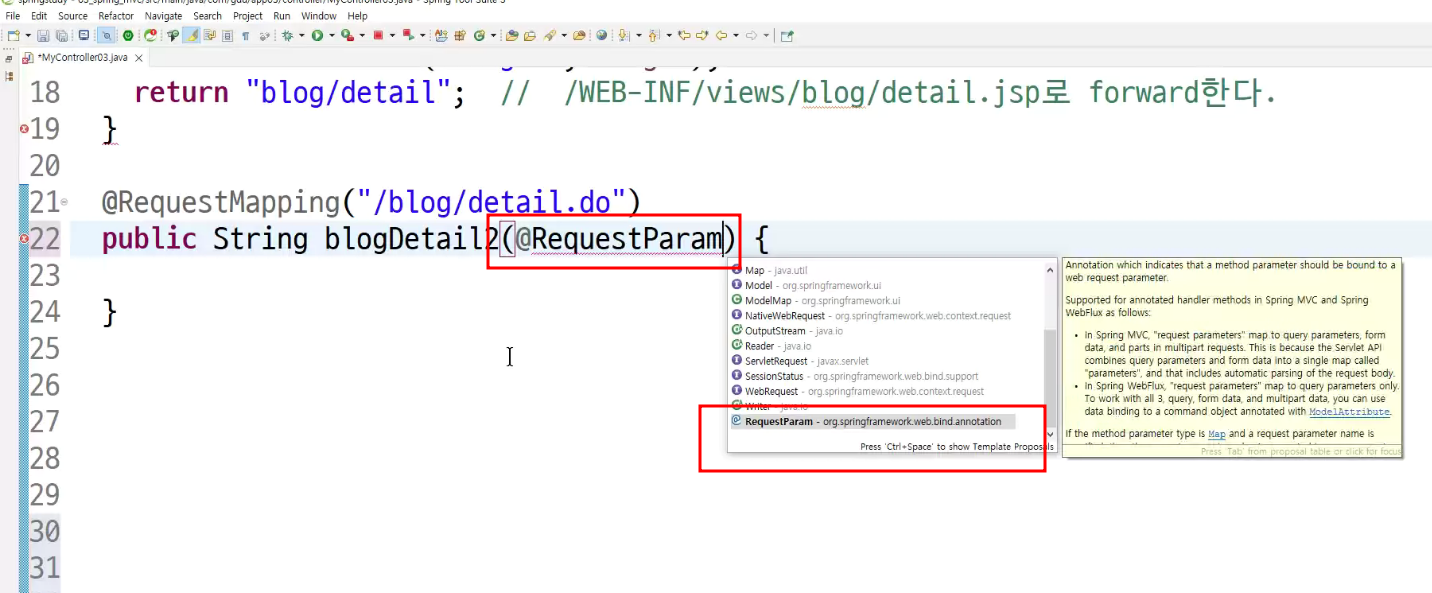Toggle Block Selection mode icon
1432x593 pixels.
pyautogui.click(x=227, y=35)
